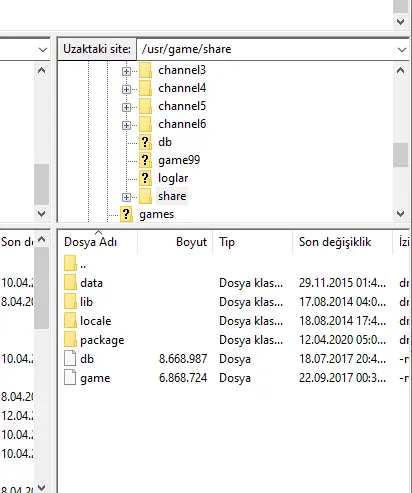
Task: Click the loglar question-mark folder icon
Action: (145, 178)
